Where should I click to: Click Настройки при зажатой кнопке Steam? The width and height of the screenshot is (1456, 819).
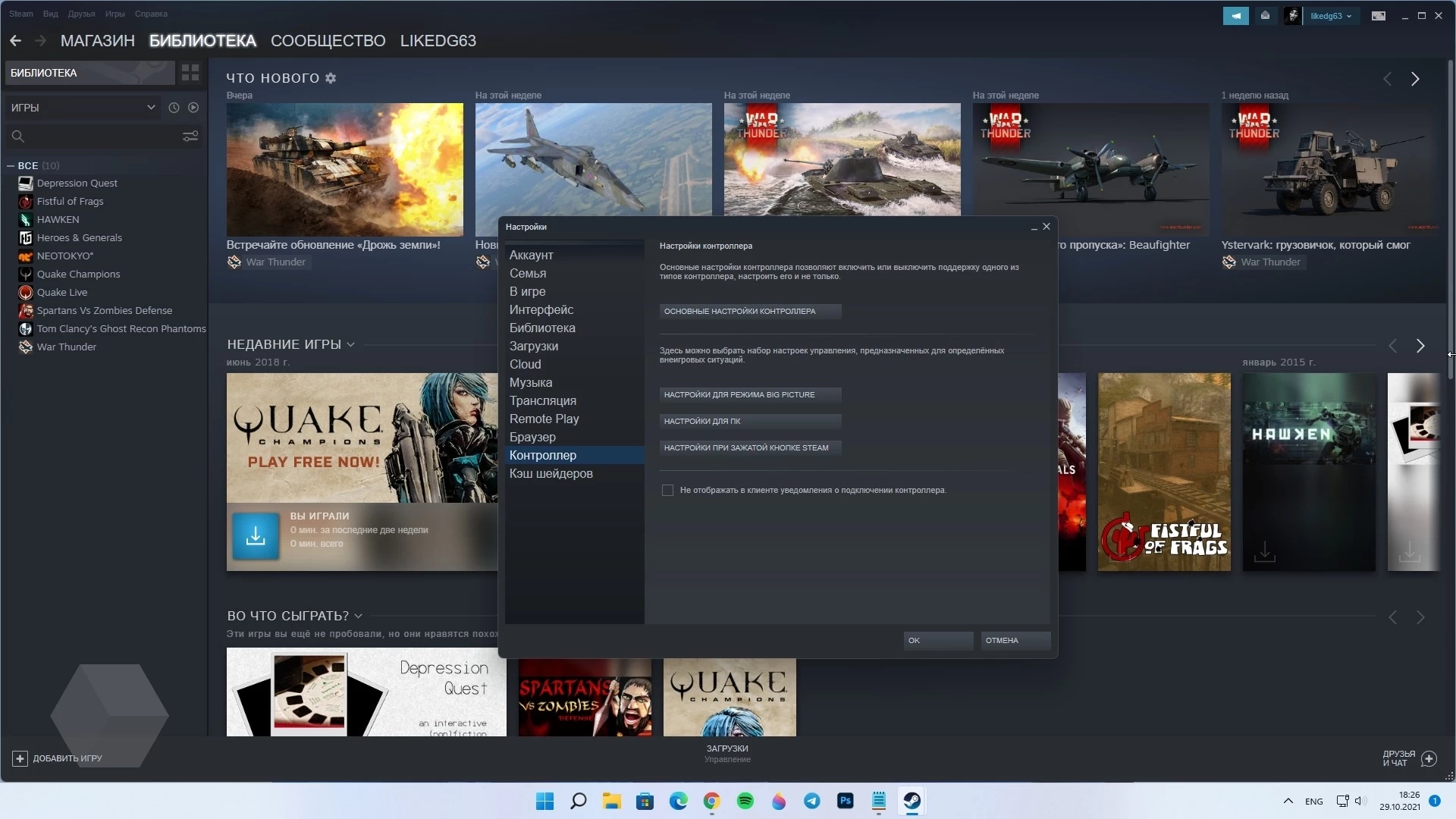point(750,448)
